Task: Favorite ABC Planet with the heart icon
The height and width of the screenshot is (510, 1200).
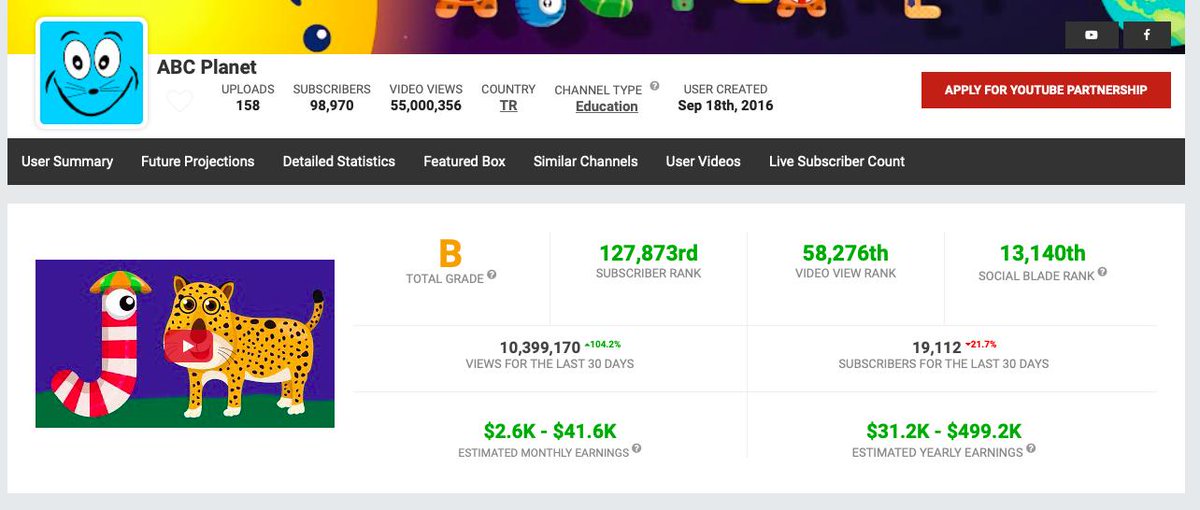Action: tap(179, 101)
